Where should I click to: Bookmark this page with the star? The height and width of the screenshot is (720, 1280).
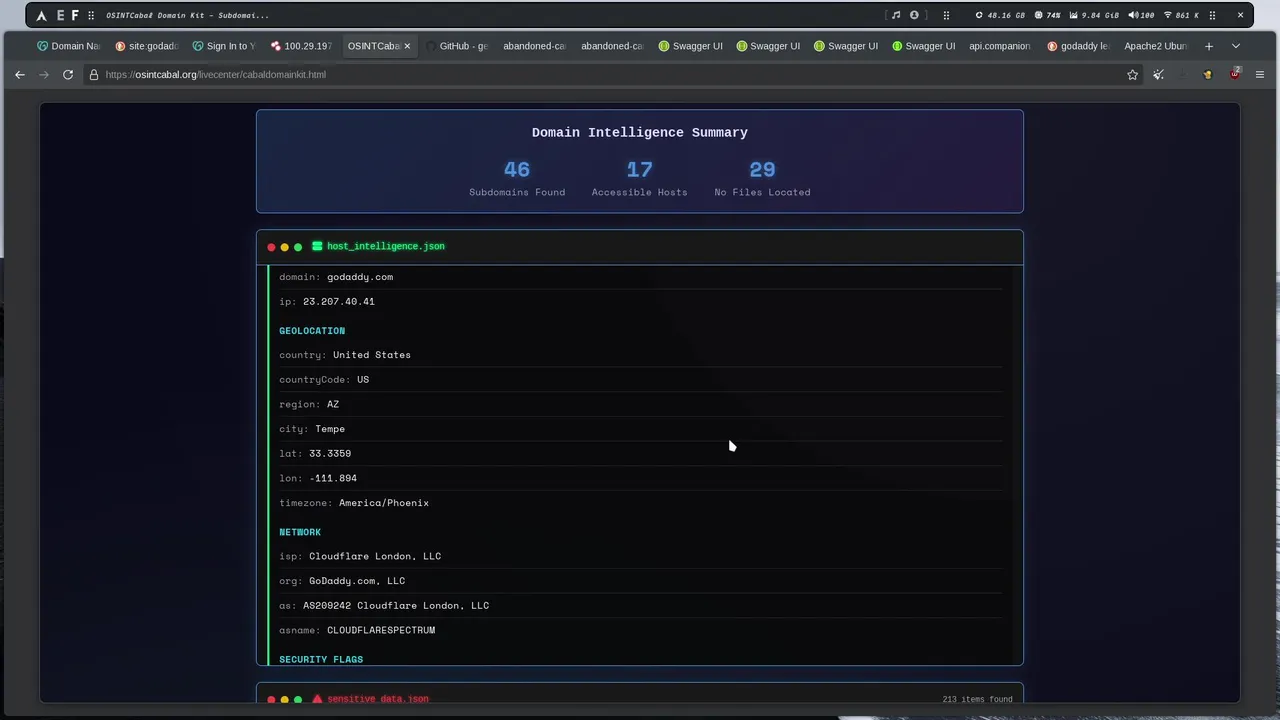1132,74
